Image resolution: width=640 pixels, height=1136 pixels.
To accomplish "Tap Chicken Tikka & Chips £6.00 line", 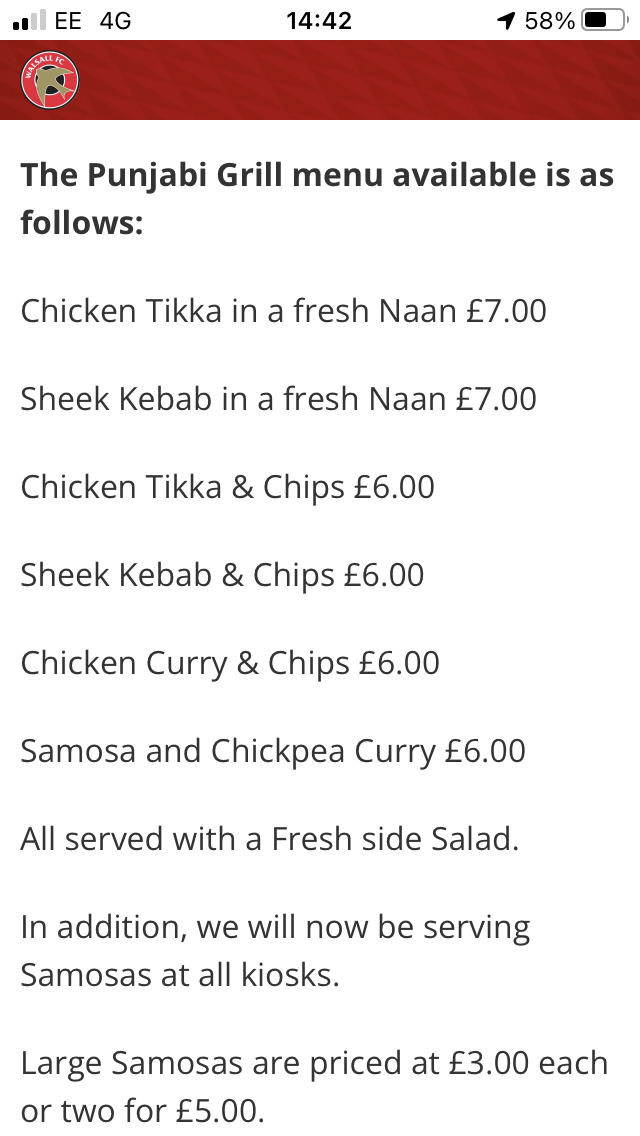I will tap(228, 488).
